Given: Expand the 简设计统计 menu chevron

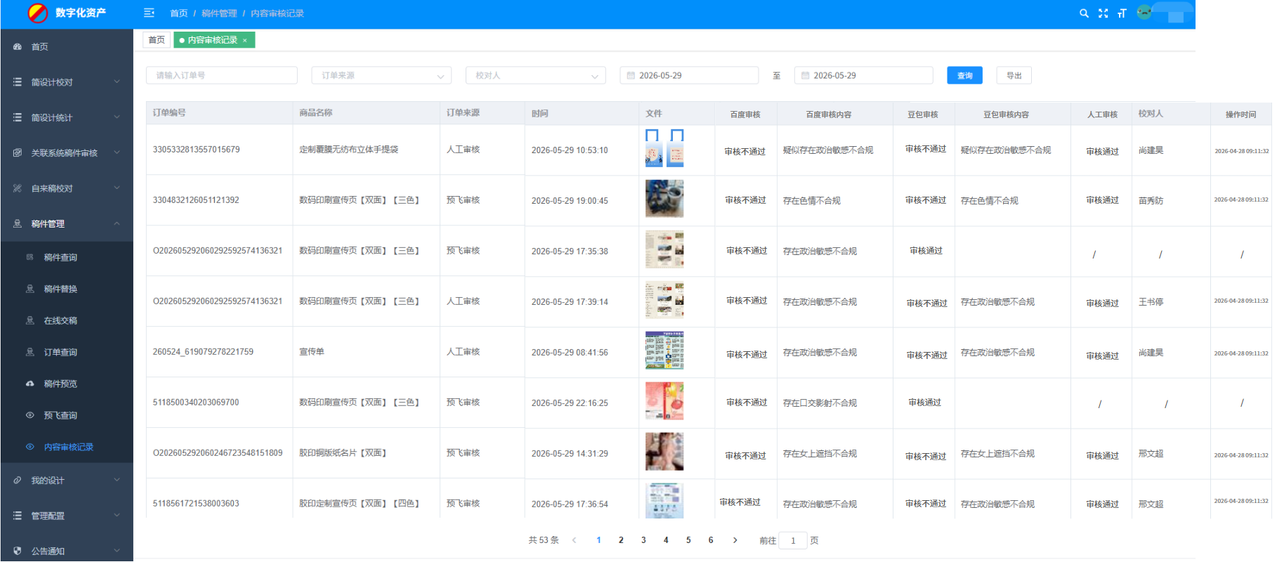Looking at the screenshot, I should coord(117,118).
